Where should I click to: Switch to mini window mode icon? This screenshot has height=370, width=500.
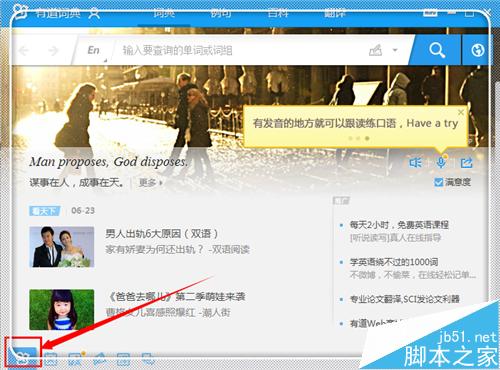click(x=430, y=12)
